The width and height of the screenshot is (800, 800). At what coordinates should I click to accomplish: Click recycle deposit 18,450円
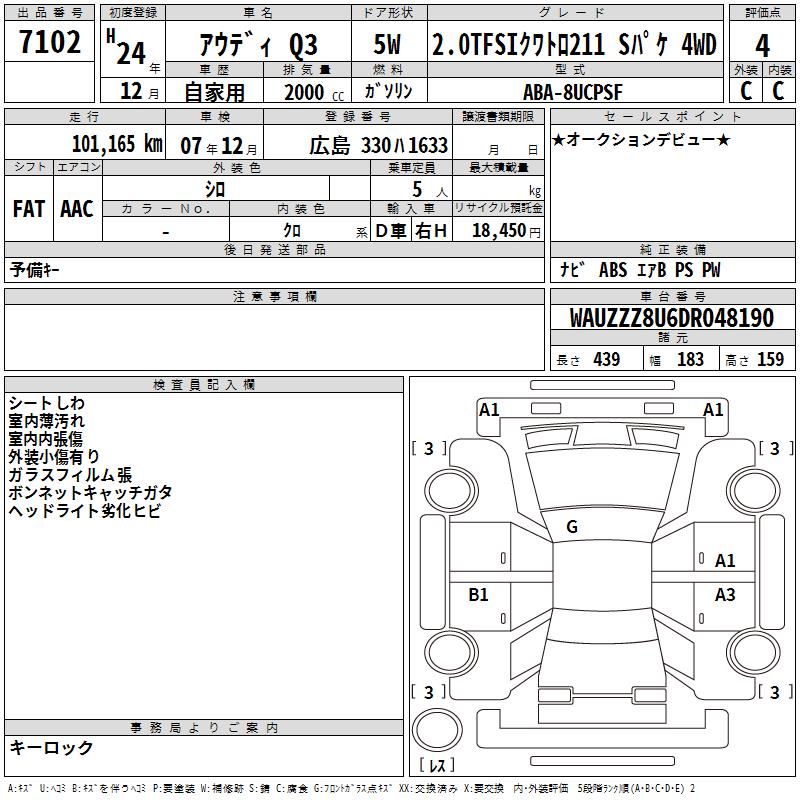[506, 231]
